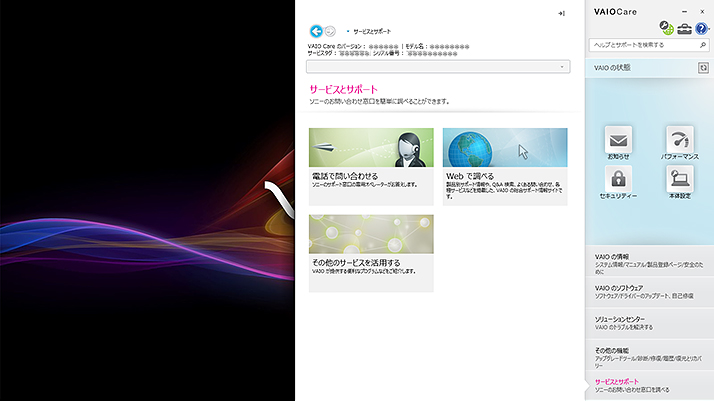This screenshot has width=714, height=401.
Task: Expand the wide dropdown below service tag
Action: pos(438,66)
